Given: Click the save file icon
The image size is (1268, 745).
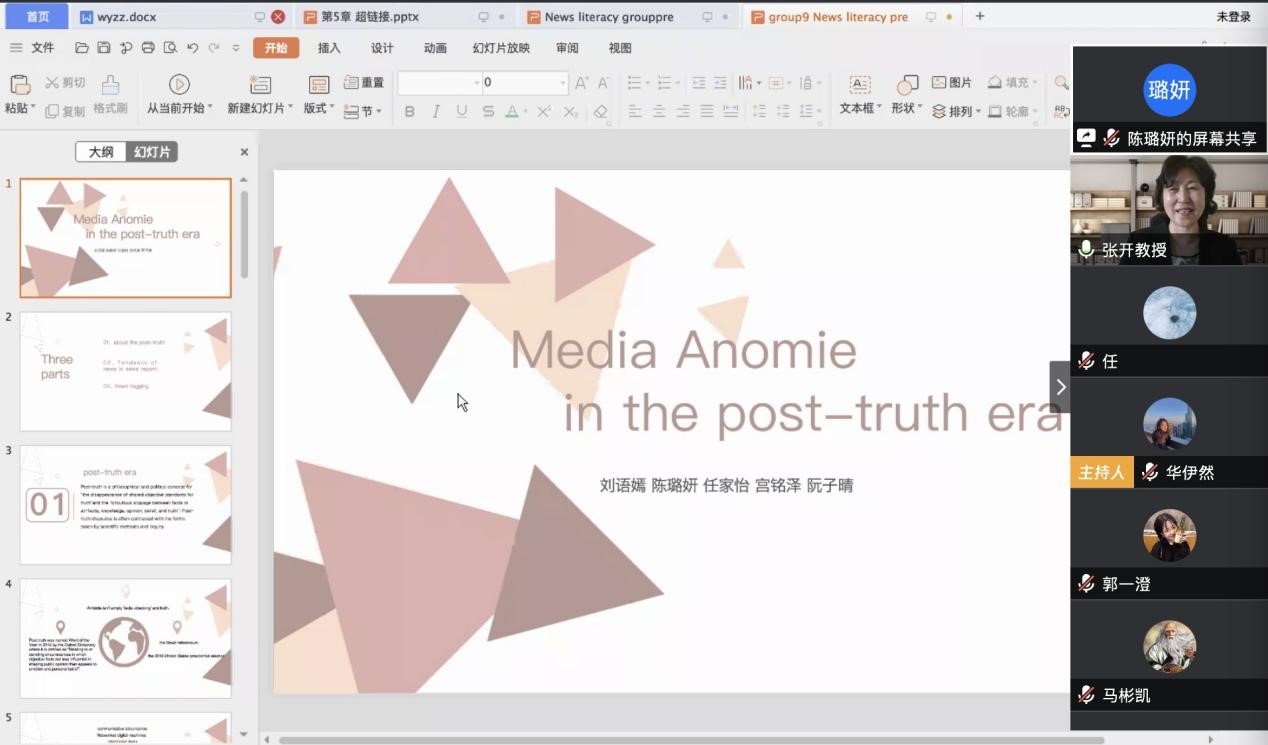Looking at the screenshot, I should [x=104, y=48].
